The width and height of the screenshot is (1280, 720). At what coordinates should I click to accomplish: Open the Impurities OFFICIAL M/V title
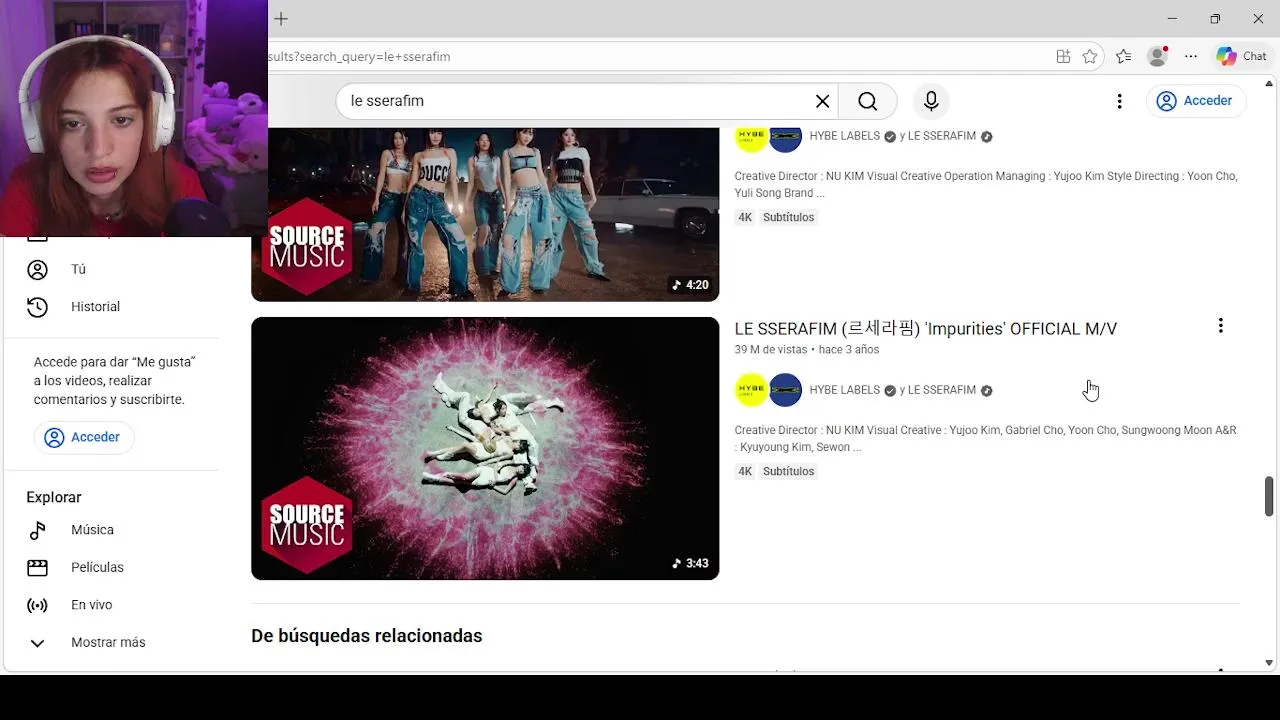pos(925,329)
